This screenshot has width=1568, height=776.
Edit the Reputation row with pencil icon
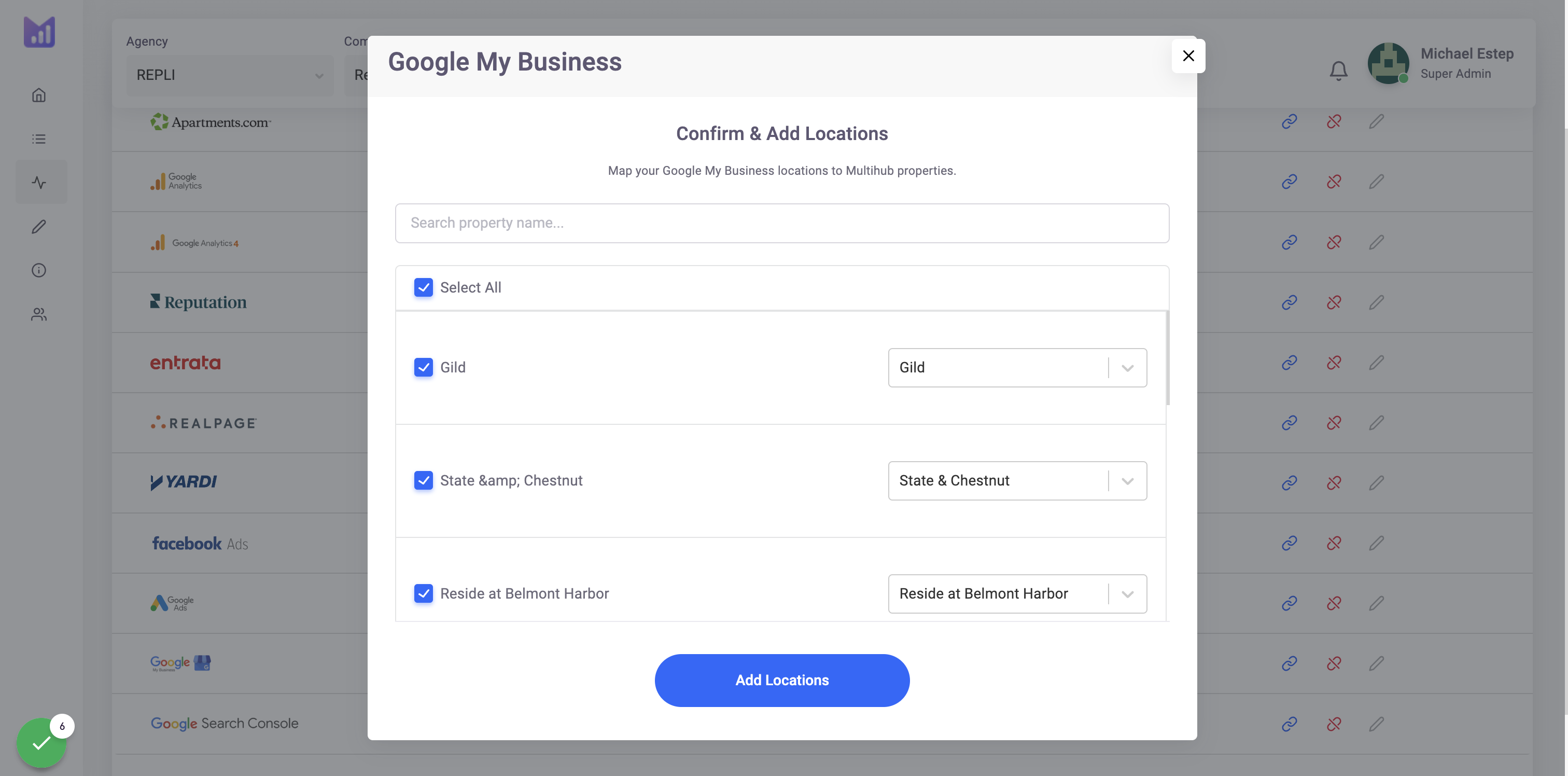pos(1376,302)
